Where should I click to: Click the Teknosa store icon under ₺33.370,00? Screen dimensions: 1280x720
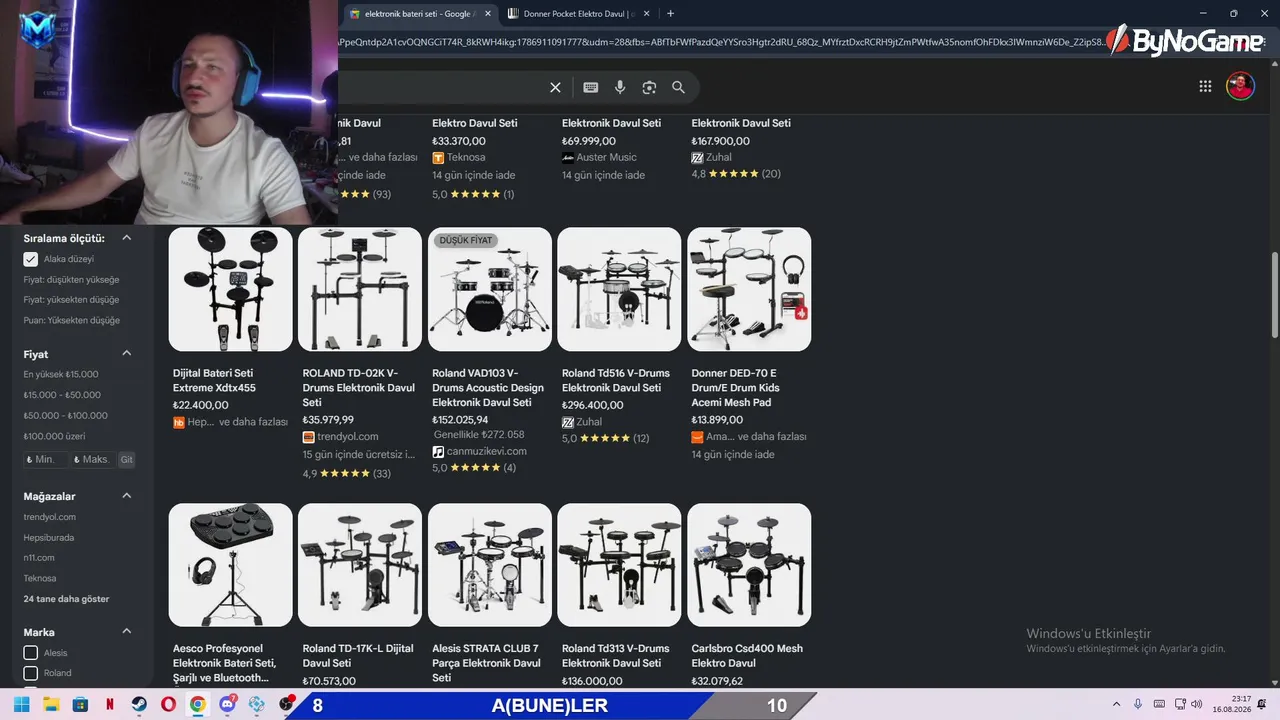(438, 158)
